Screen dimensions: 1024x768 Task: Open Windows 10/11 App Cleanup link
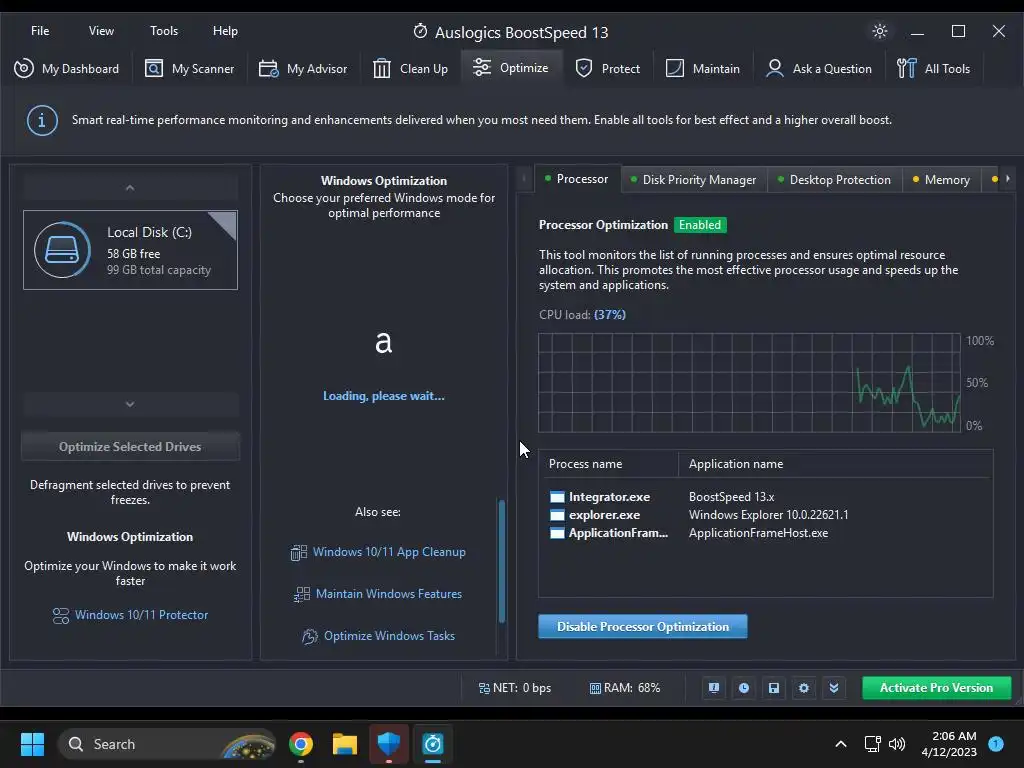pos(389,552)
